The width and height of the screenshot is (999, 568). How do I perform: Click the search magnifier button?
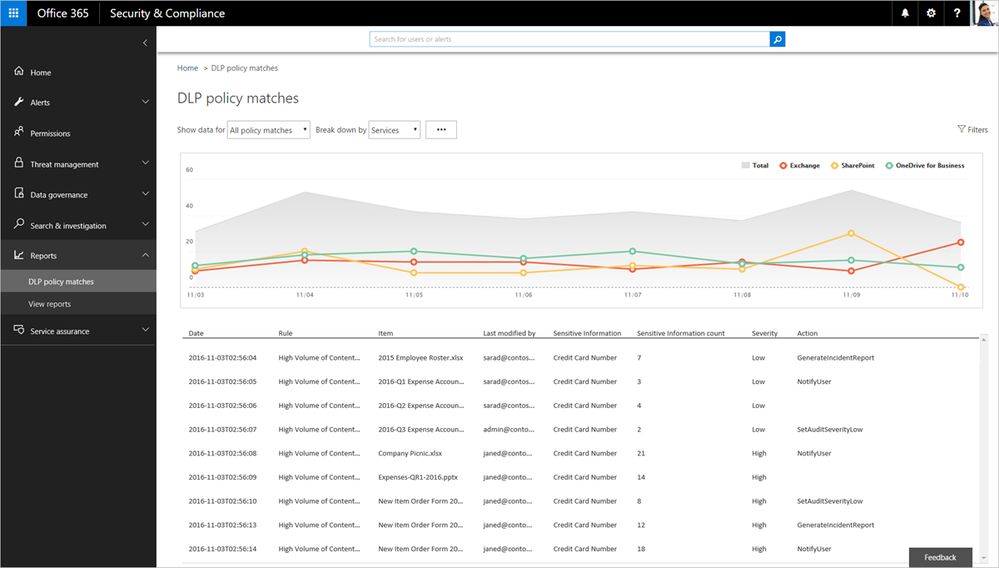coord(777,39)
